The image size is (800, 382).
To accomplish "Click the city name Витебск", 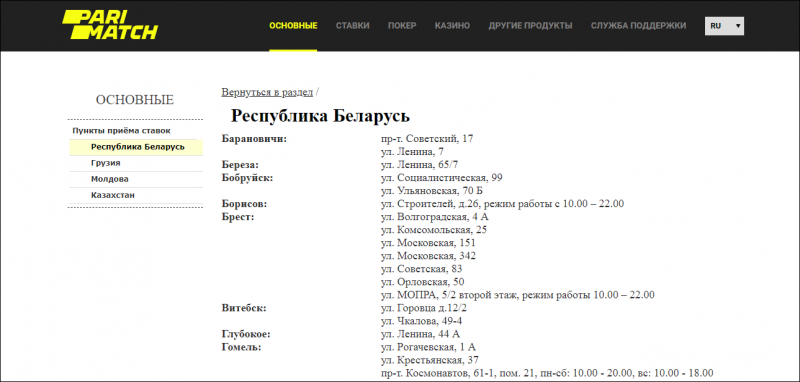I will pyautogui.click(x=244, y=308).
